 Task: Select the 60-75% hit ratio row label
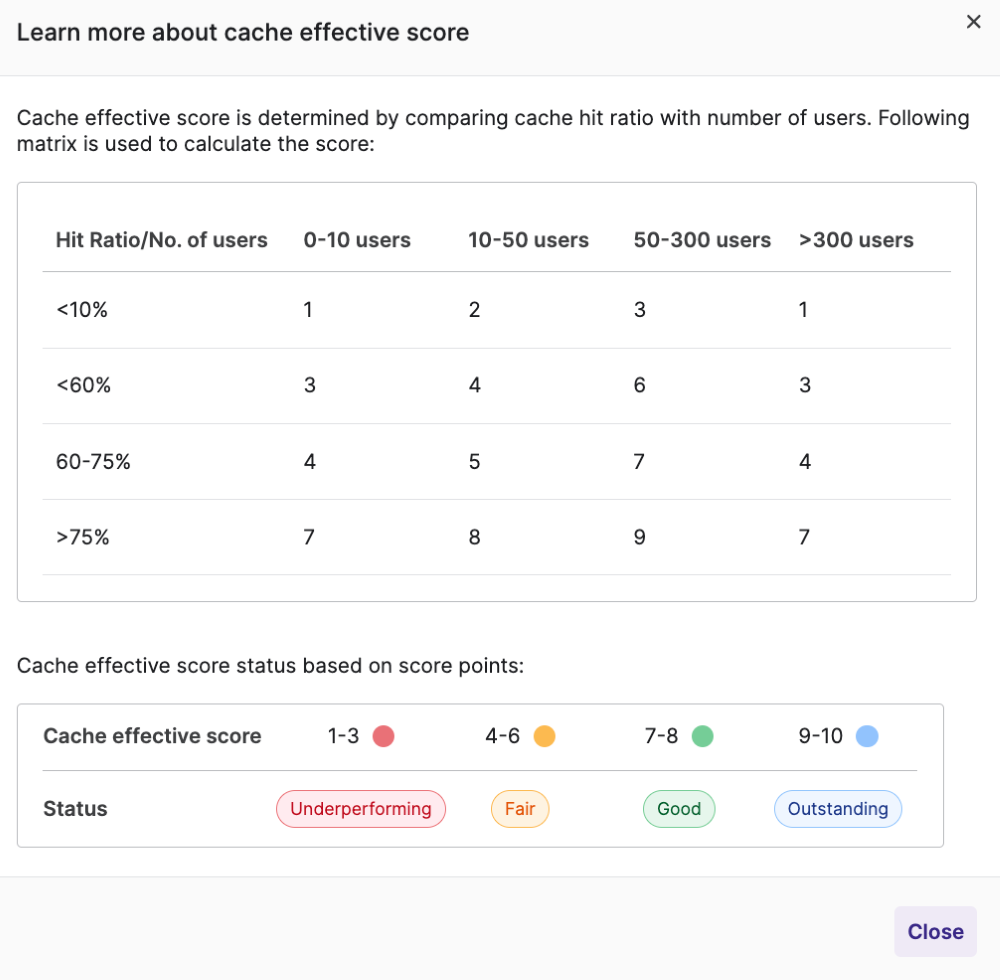coord(94,462)
